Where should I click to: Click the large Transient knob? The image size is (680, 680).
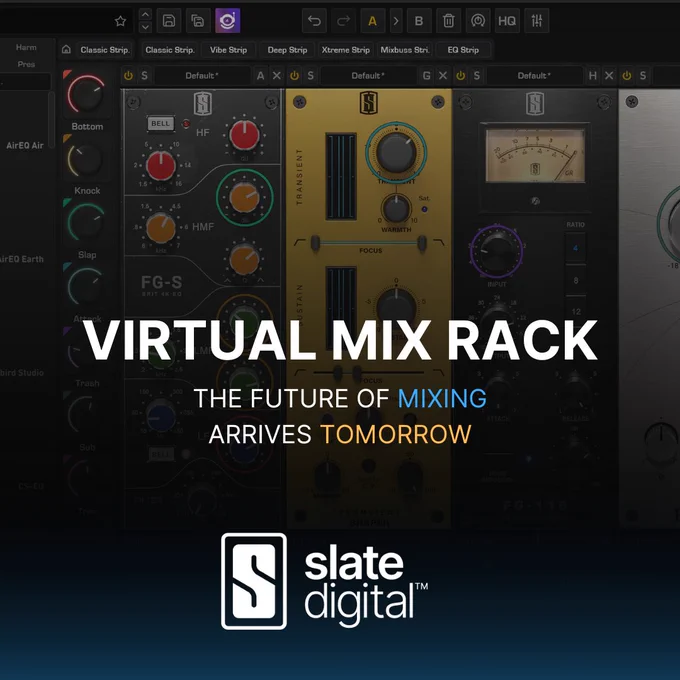click(x=396, y=150)
